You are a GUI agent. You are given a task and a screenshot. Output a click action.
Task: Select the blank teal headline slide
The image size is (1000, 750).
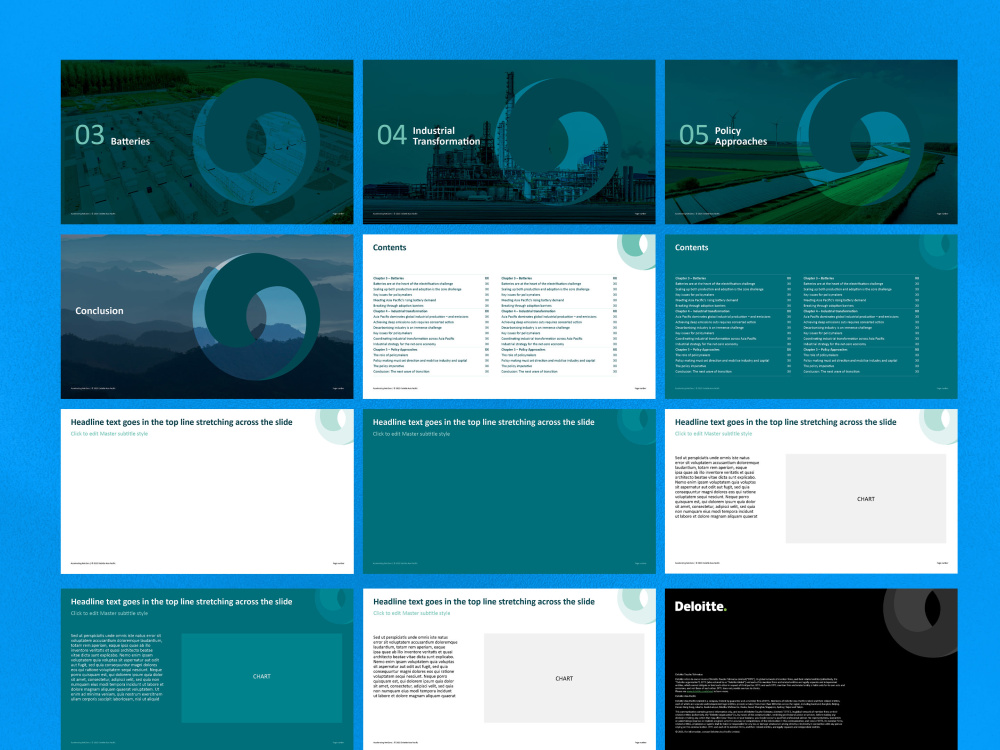[509, 491]
